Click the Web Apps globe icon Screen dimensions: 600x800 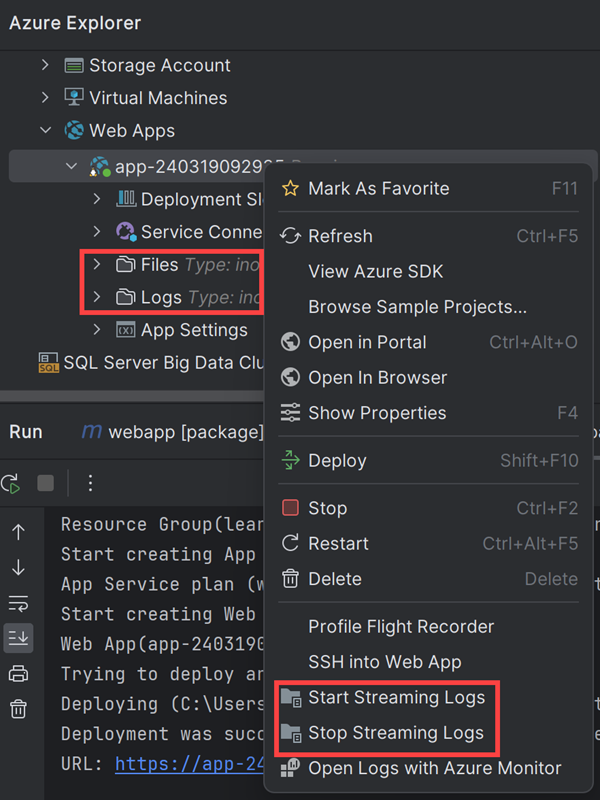pyautogui.click(x=74, y=131)
